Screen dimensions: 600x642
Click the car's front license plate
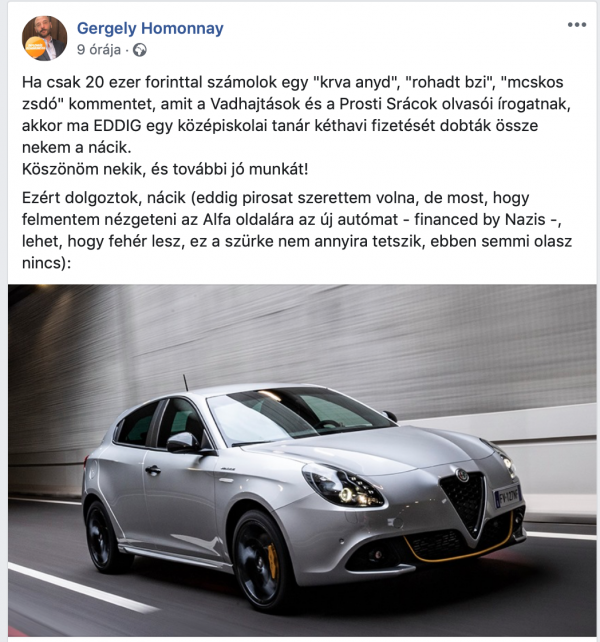[507, 495]
